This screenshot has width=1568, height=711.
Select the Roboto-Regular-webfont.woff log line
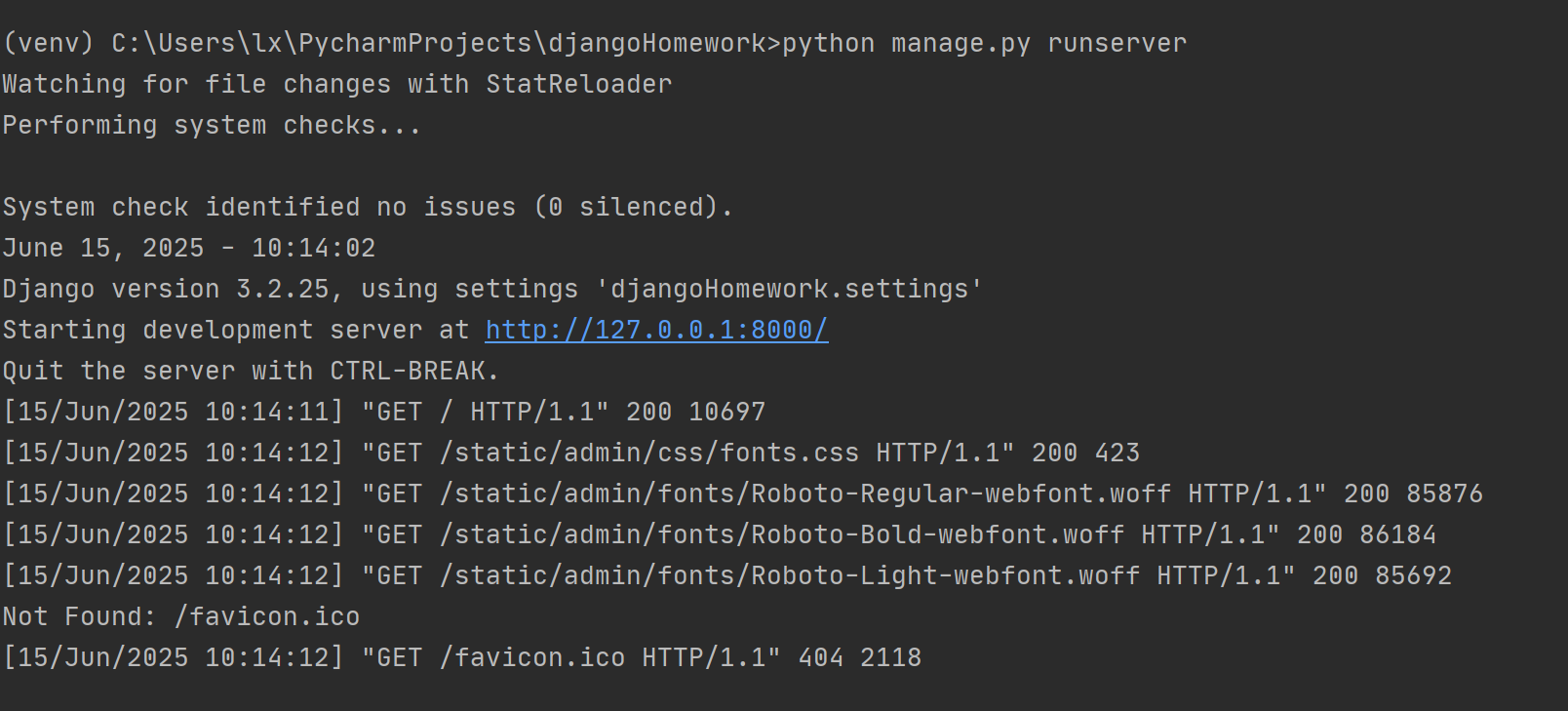pyautogui.click(x=743, y=494)
